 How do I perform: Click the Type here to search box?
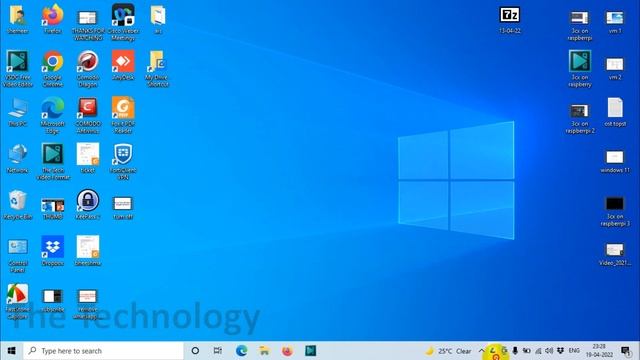click(103, 351)
